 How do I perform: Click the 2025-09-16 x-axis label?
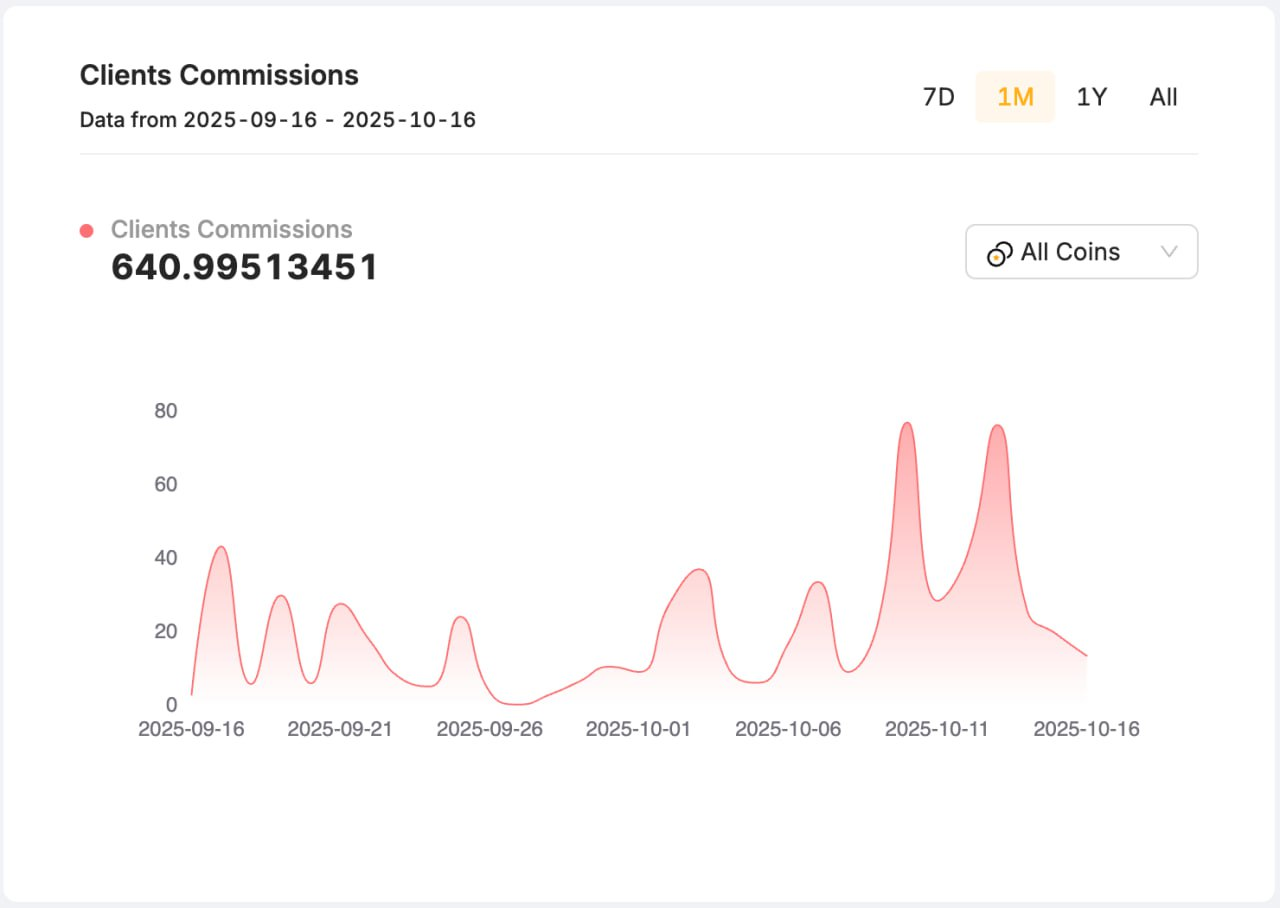[191, 729]
